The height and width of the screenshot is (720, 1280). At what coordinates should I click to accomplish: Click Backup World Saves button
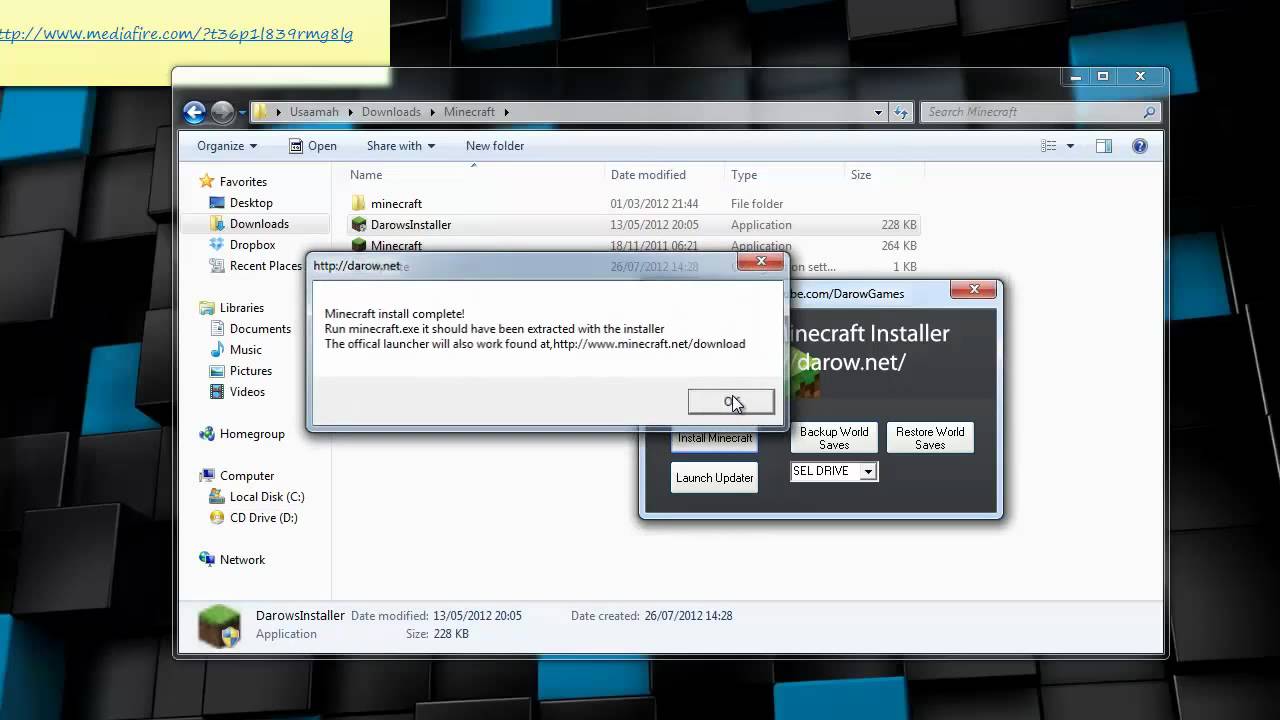coord(834,438)
